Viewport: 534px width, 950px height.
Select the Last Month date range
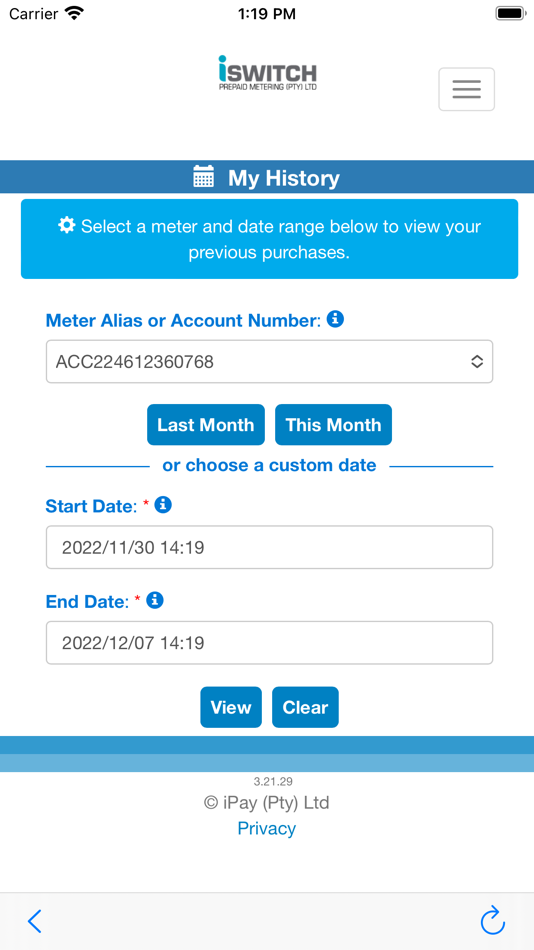click(205, 425)
